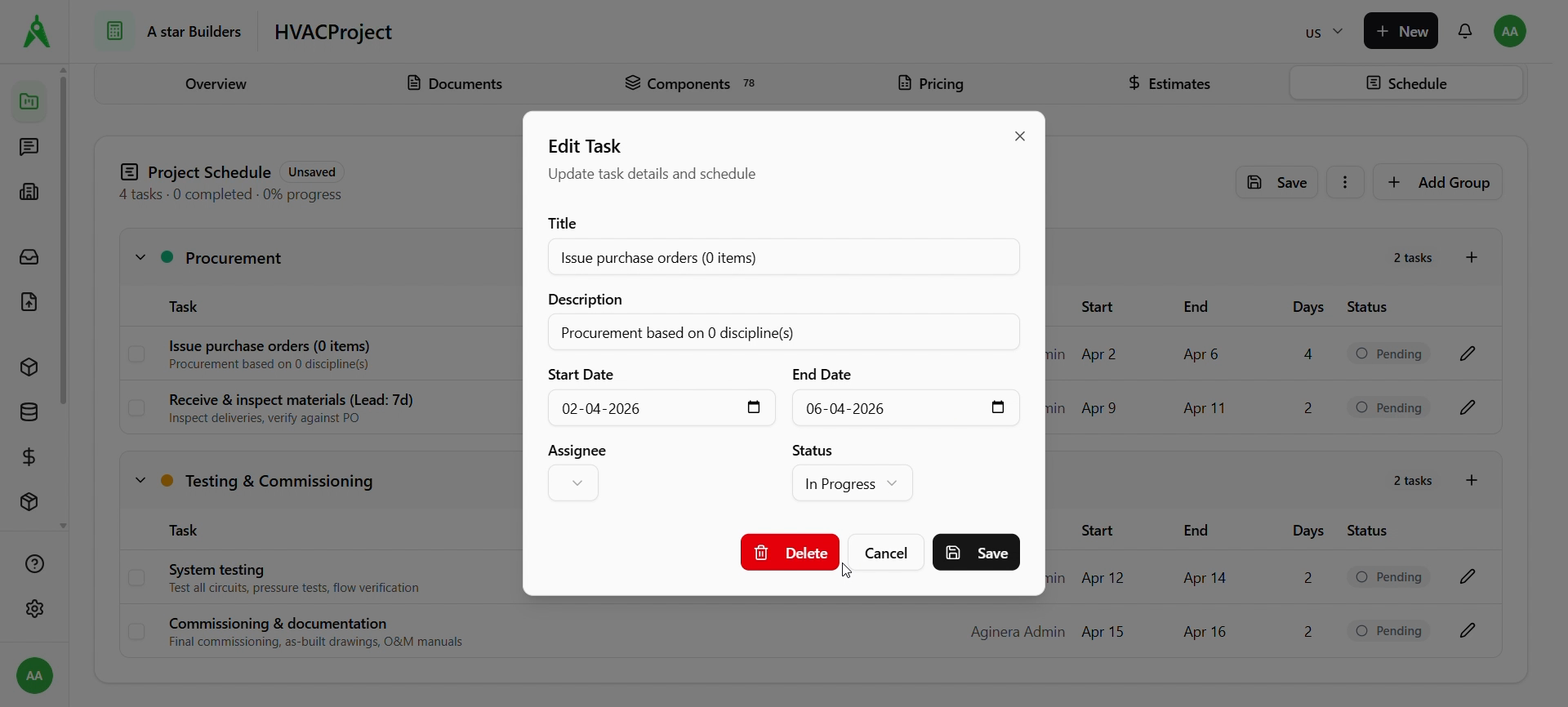1568x707 pixels.
Task: Click the dollar sign icon in sidebar
Action: (29, 457)
